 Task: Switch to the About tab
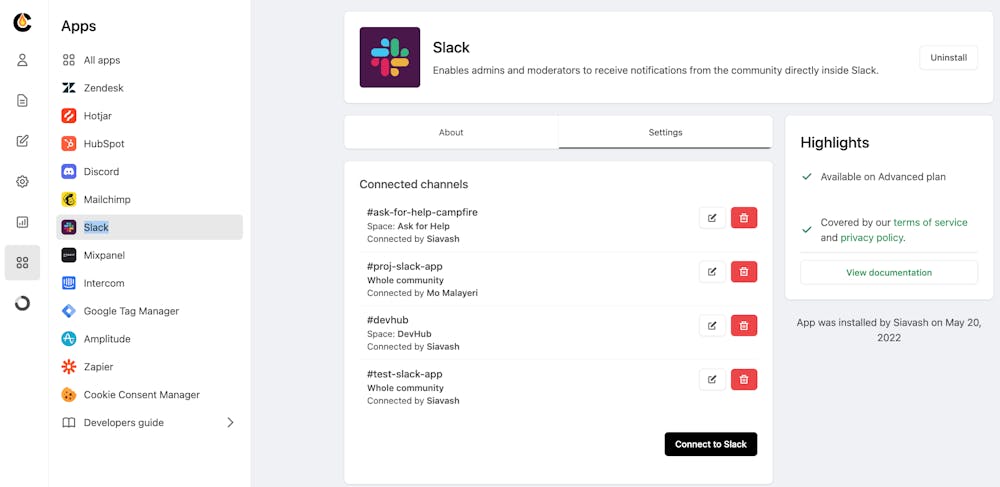(451, 132)
